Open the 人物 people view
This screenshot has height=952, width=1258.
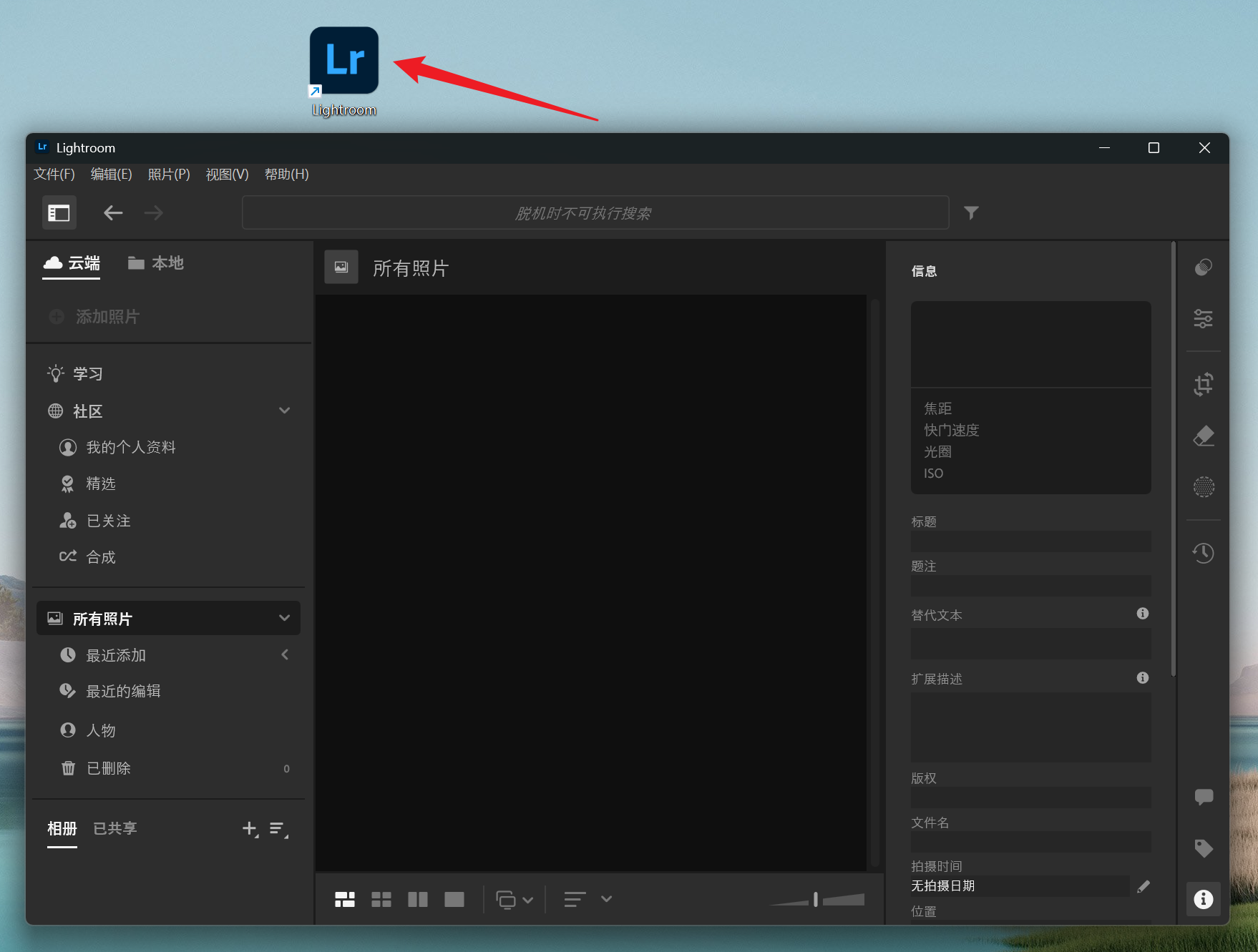click(x=87, y=730)
